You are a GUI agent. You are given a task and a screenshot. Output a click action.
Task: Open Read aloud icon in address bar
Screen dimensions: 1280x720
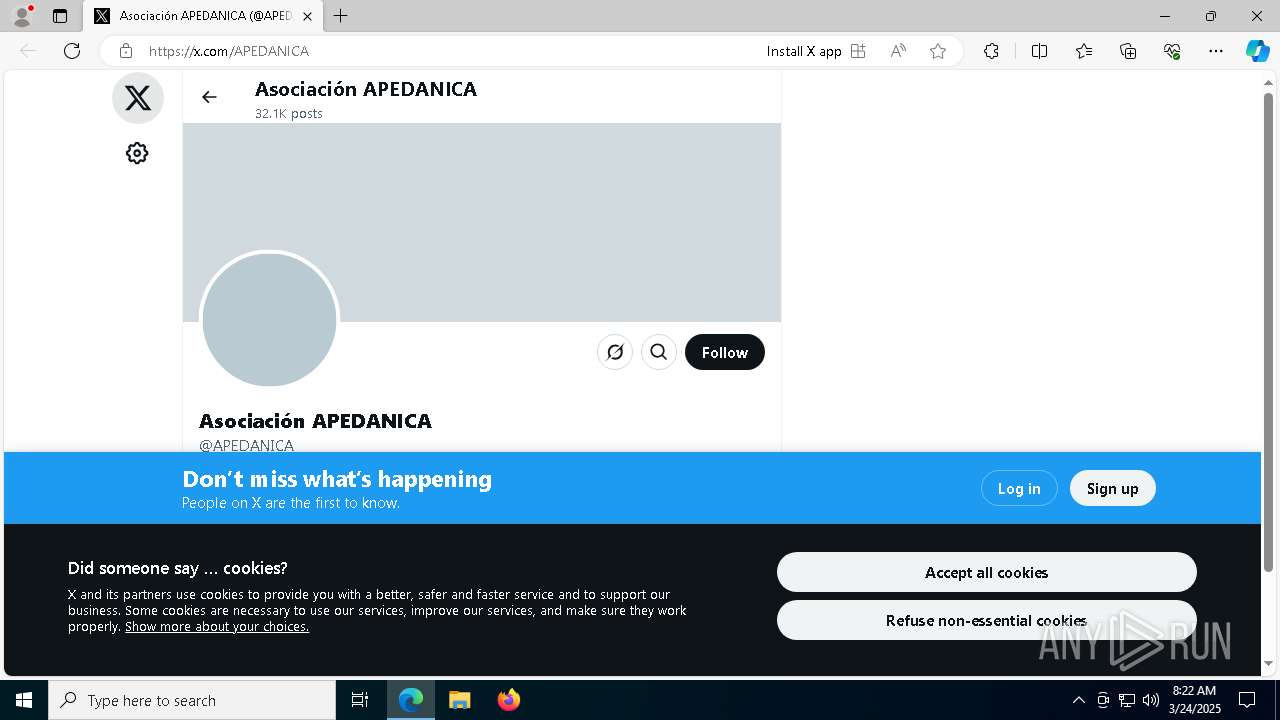coord(898,51)
